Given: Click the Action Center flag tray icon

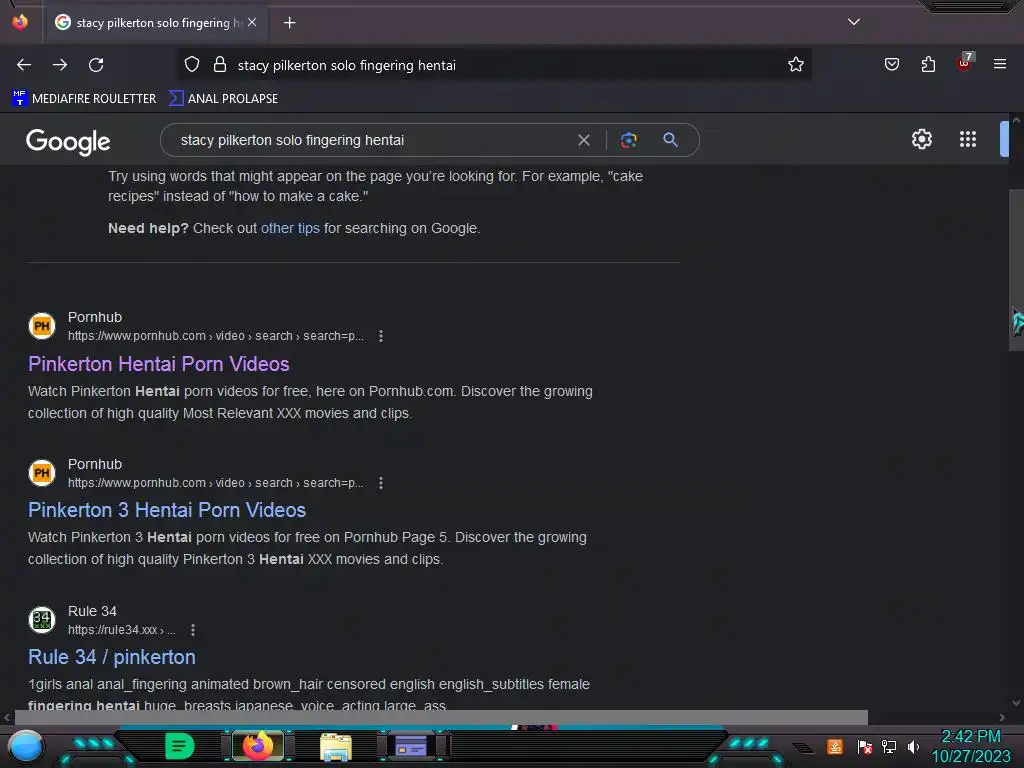Looking at the screenshot, I should [x=864, y=746].
